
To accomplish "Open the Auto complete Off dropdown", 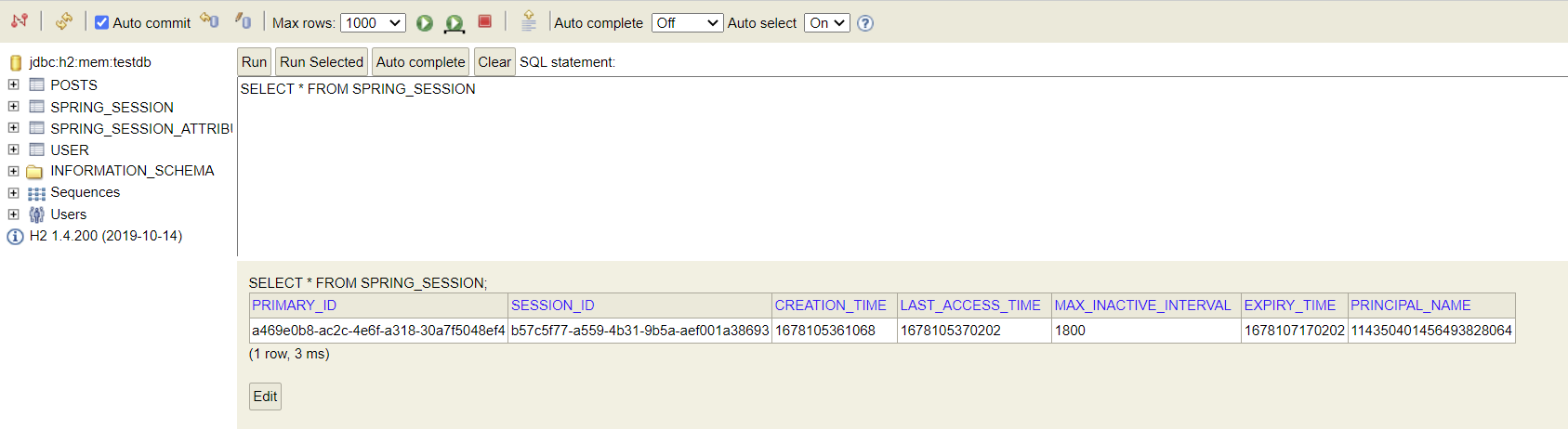I will [687, 23].
